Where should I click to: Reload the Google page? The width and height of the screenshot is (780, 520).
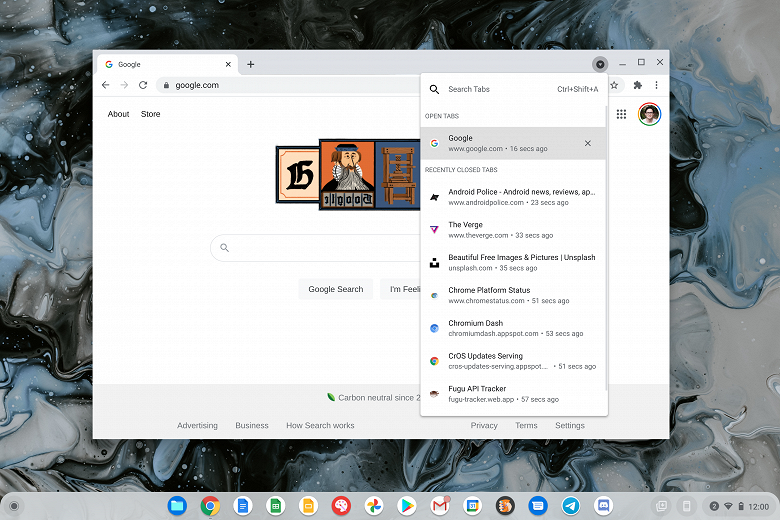pyautogui.click(x=143, y=85)
